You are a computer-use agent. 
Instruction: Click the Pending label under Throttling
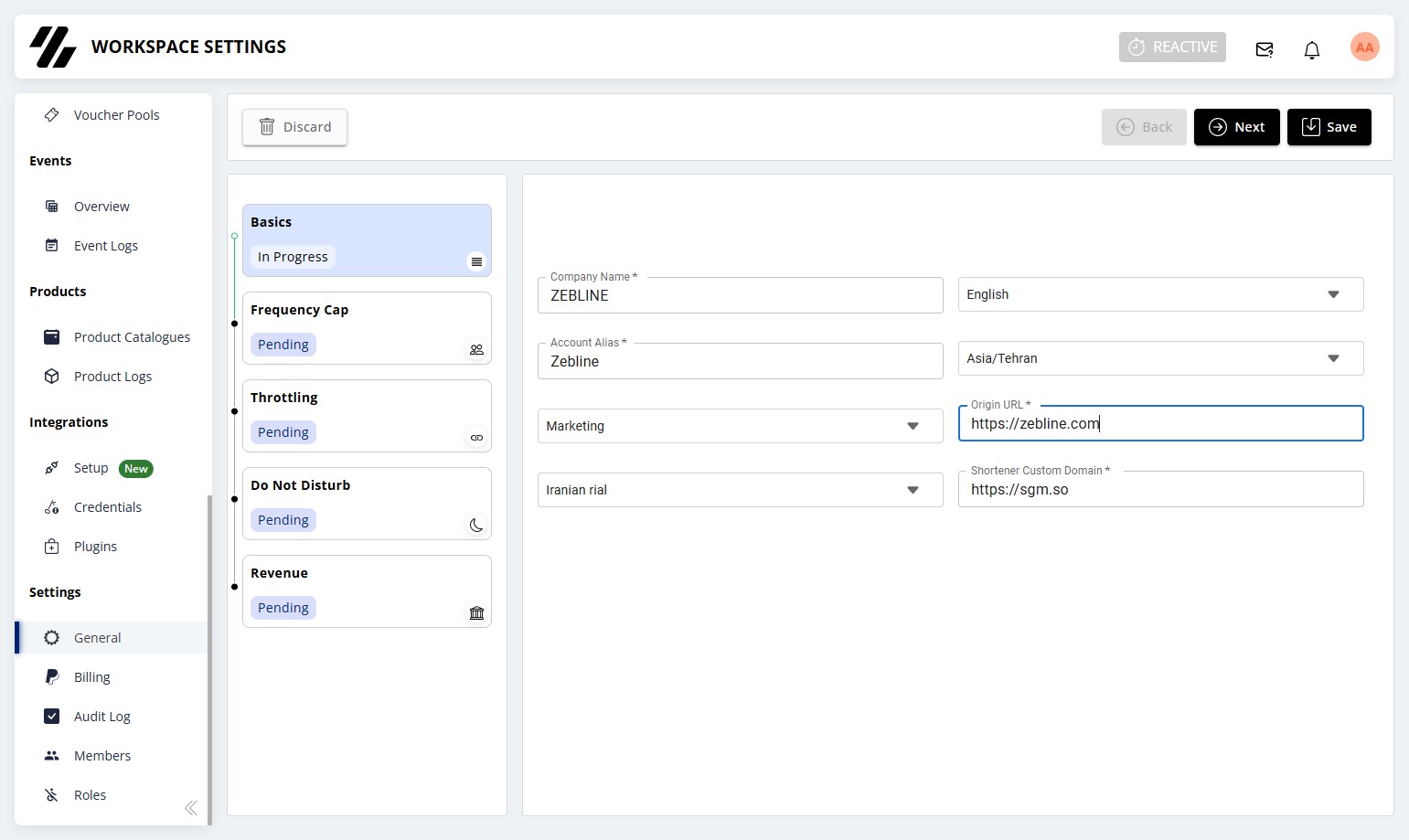pos(283,432)
